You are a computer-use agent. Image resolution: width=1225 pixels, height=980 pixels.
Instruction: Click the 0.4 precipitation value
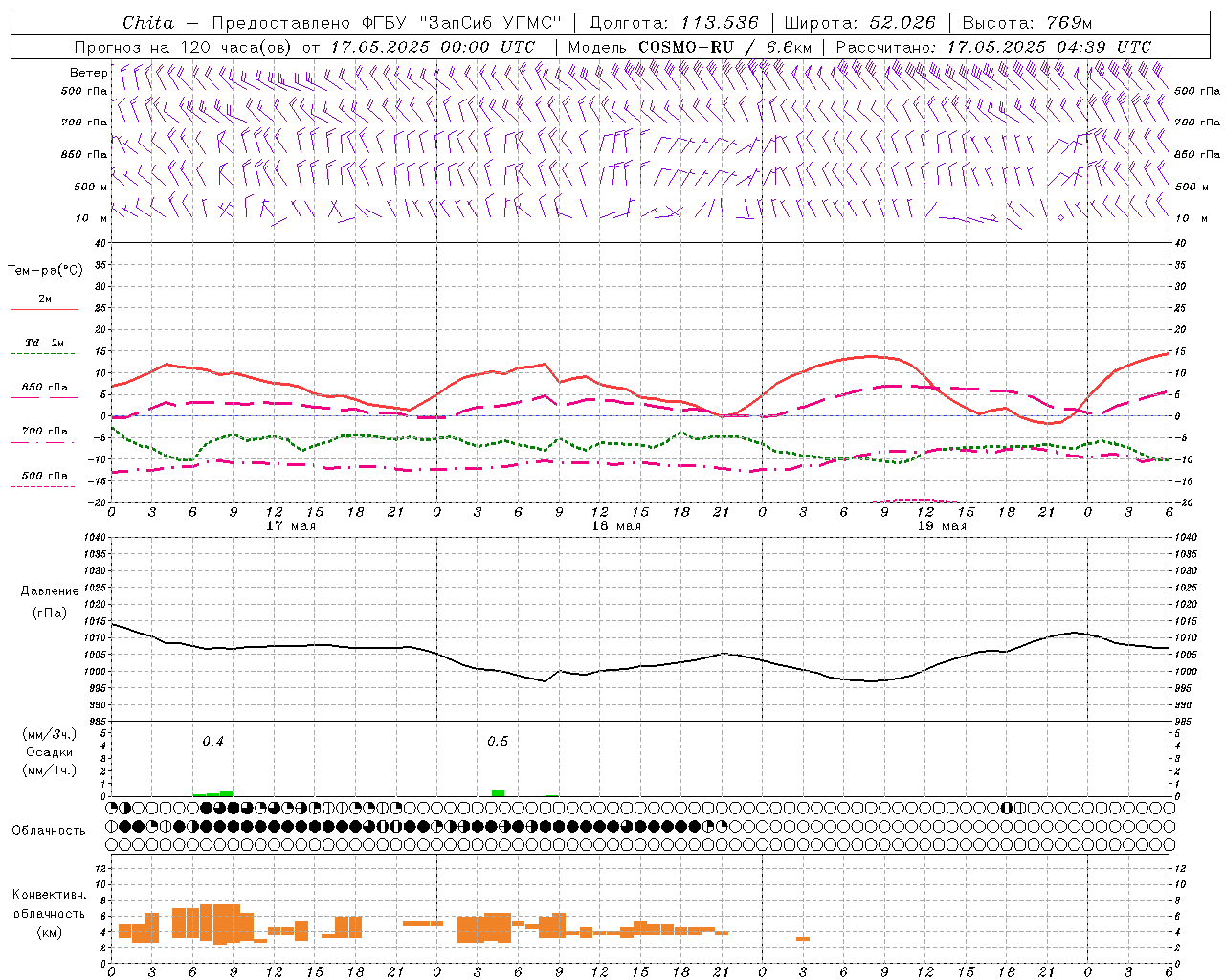click(x=212, y=741)
